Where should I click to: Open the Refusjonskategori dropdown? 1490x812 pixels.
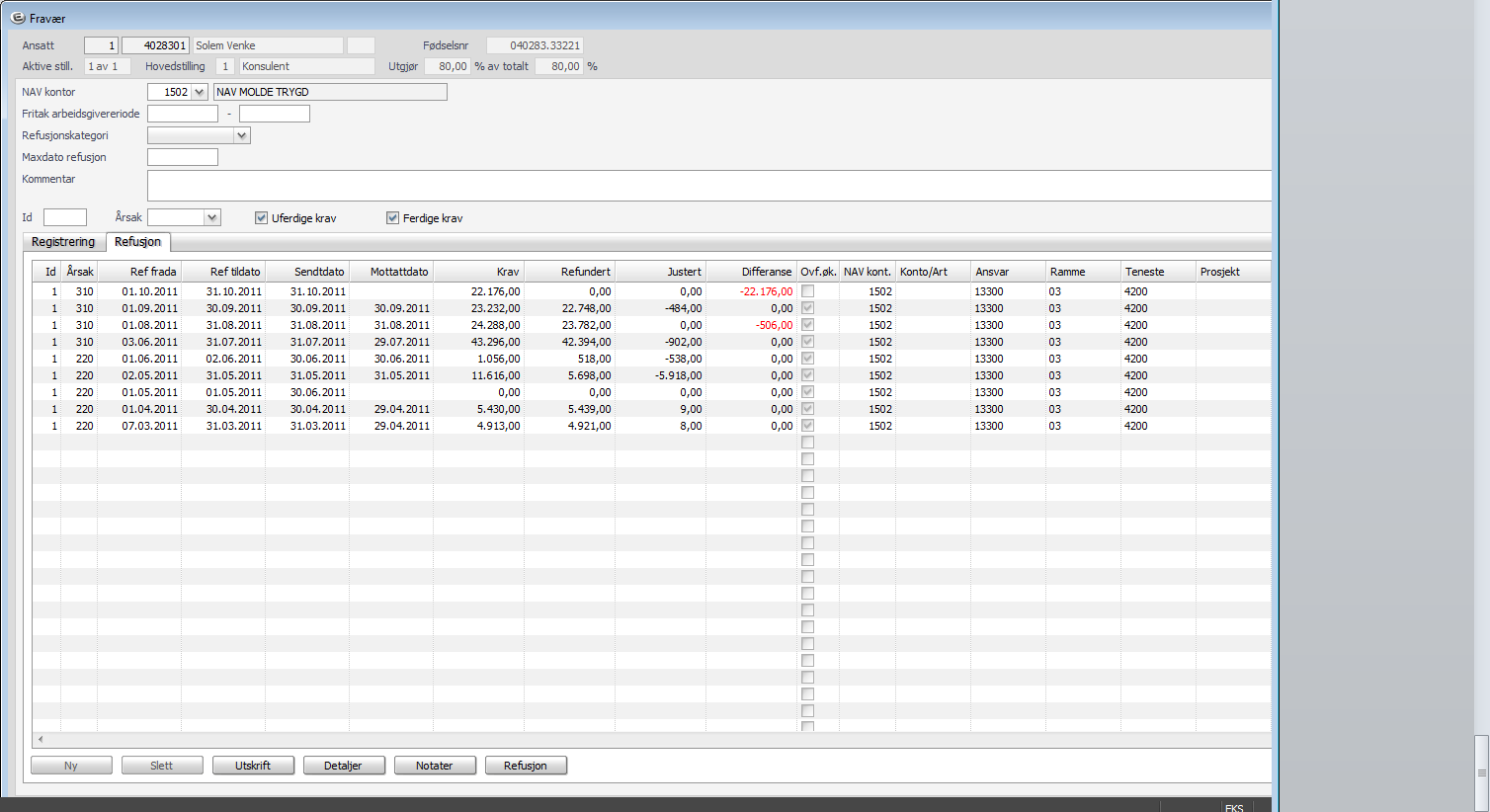click(242, 135)
